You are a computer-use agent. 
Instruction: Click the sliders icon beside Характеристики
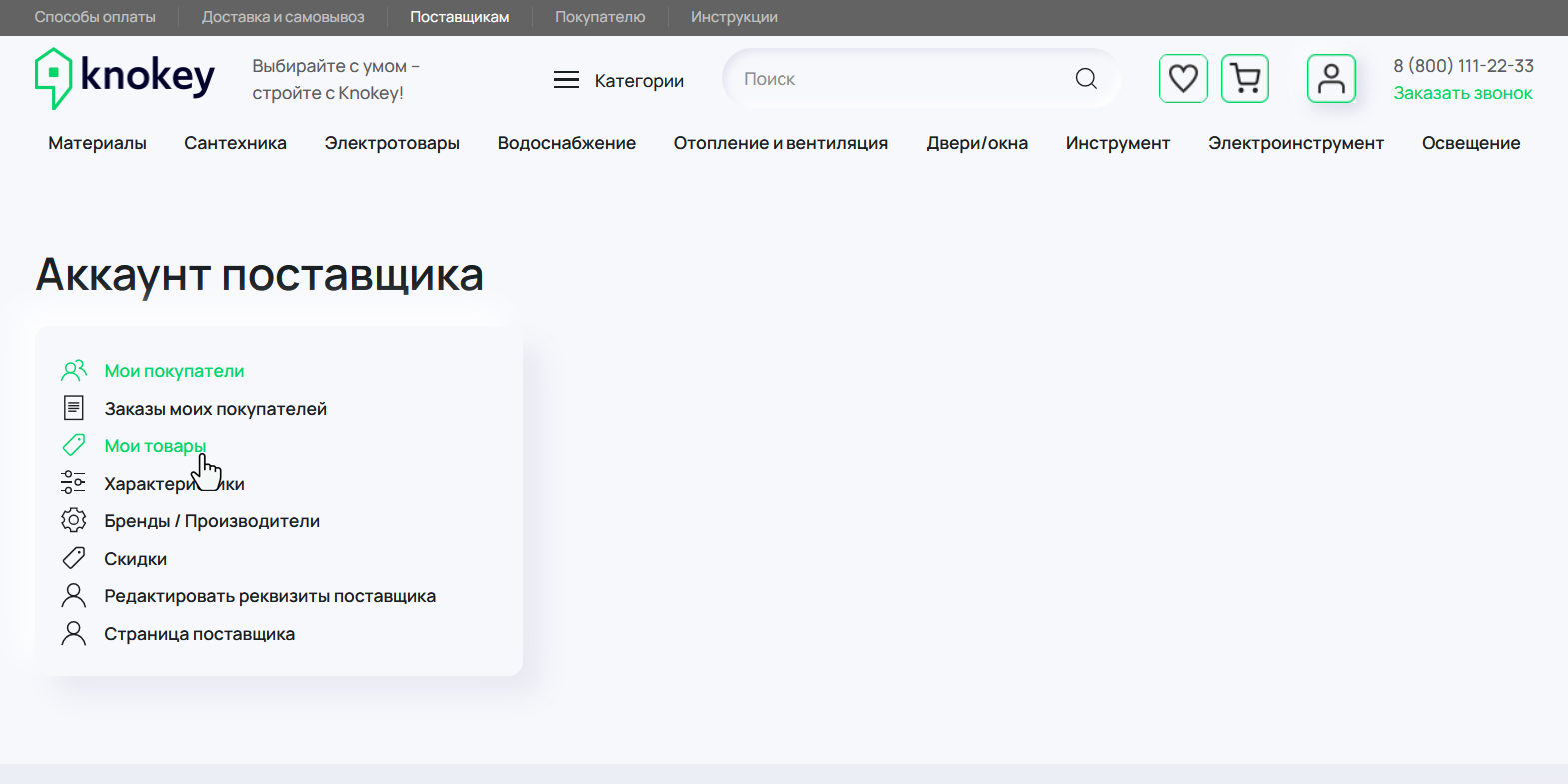pyautogui.click(x=74, y=483)
